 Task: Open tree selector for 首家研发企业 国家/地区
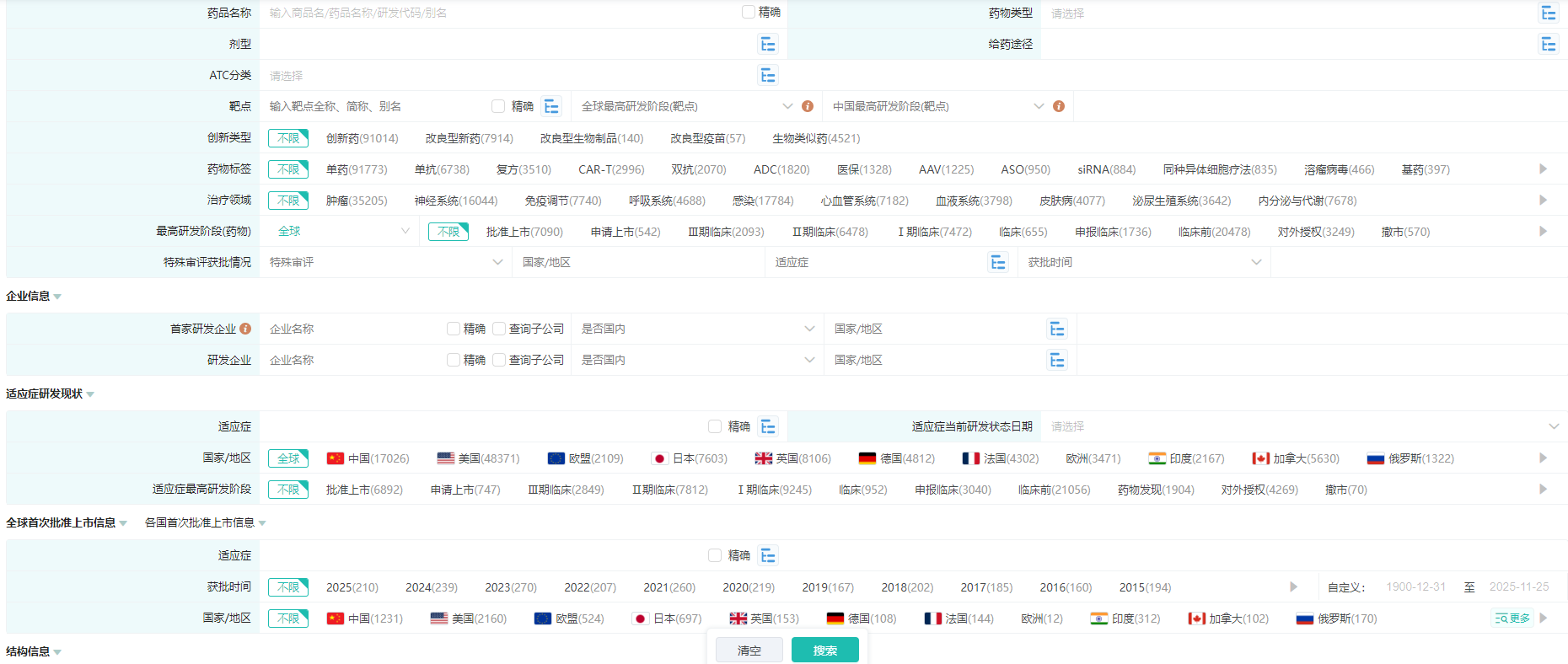point(1056,329)
